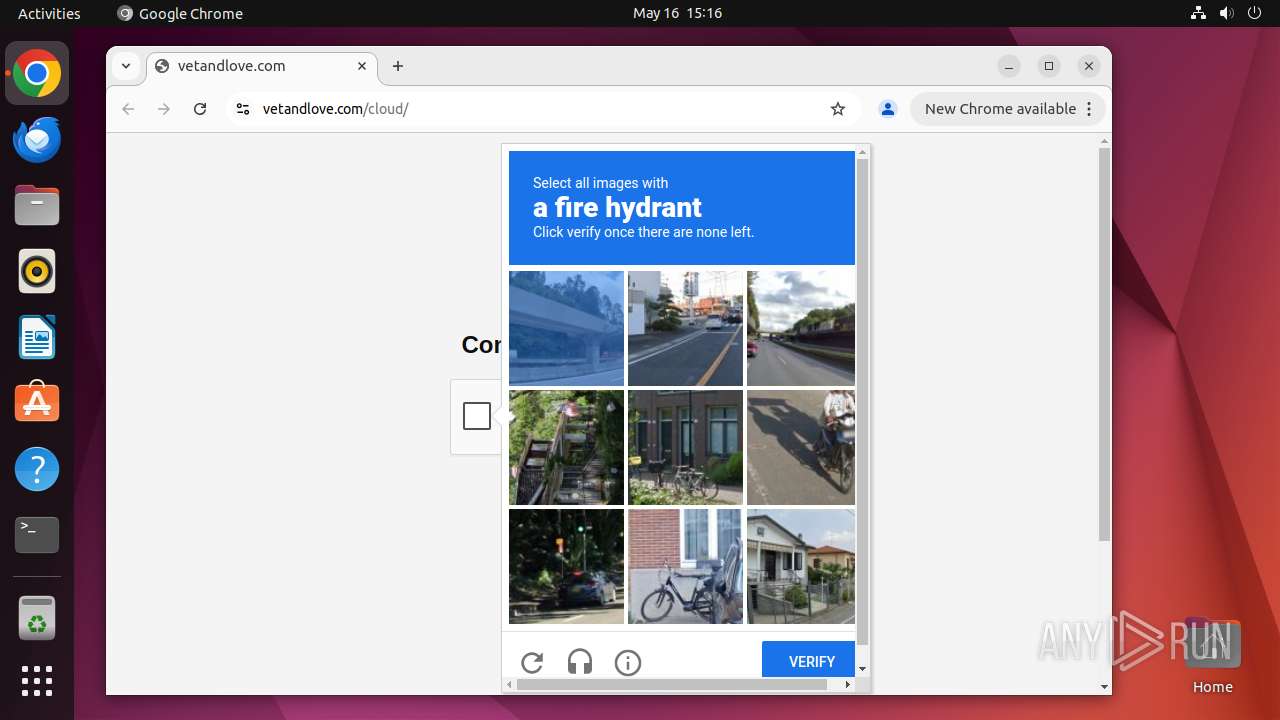The width and height of the screenshot is (1280, 720).
Task: Open the system power menu icon
Action: click(x=1255, y=13)
